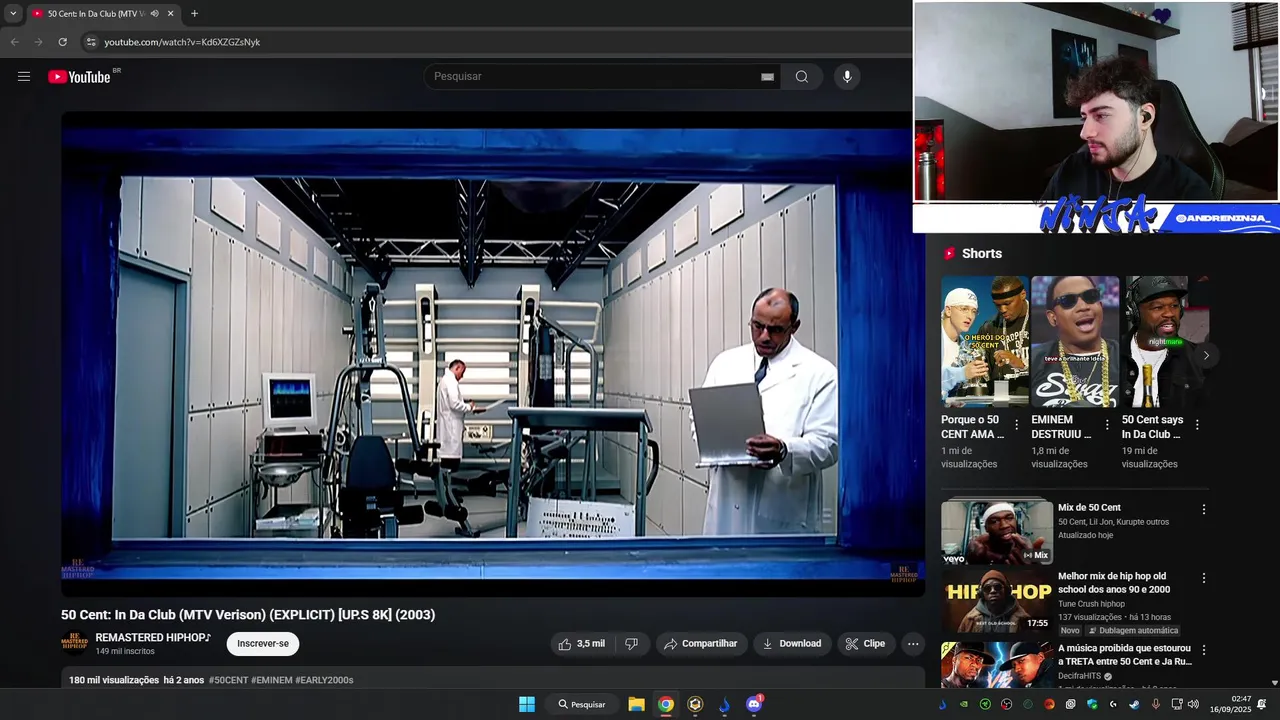
Task: Open Discord from the taskbar
Action: [754, 704]
